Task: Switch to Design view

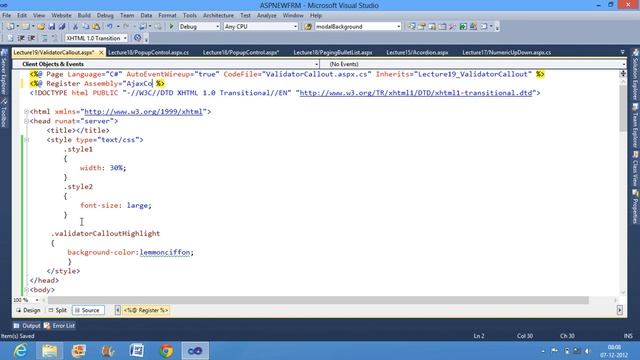Action: pyautogui.click(x=28, y=310)
